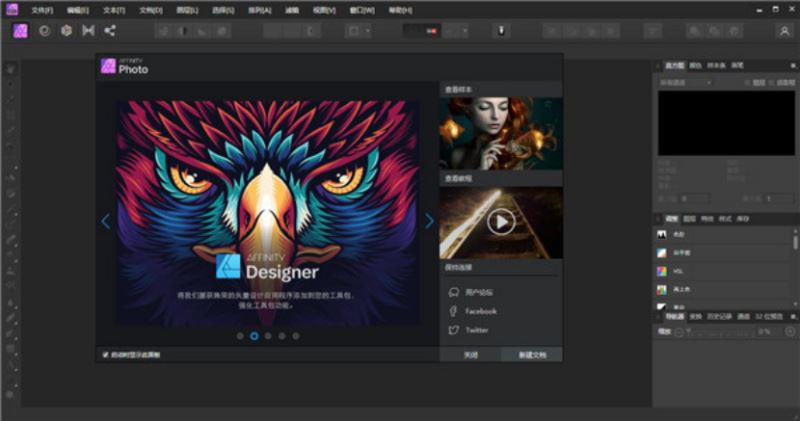This screenshot has width=800, height=421.
Task: Click the HSL adjustment icon
Action: (662, 271)
